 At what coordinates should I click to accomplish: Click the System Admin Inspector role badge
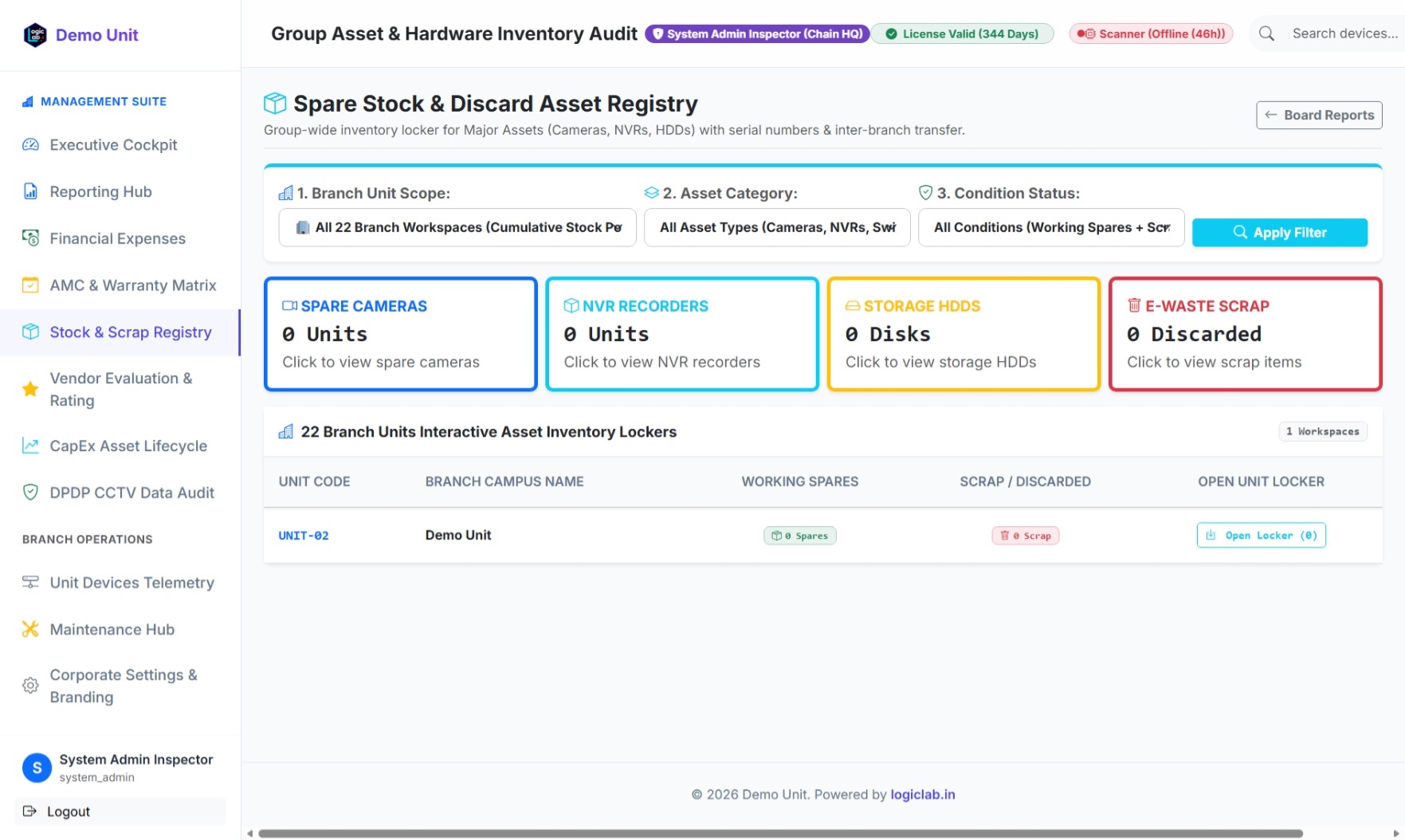pos(757,33)
